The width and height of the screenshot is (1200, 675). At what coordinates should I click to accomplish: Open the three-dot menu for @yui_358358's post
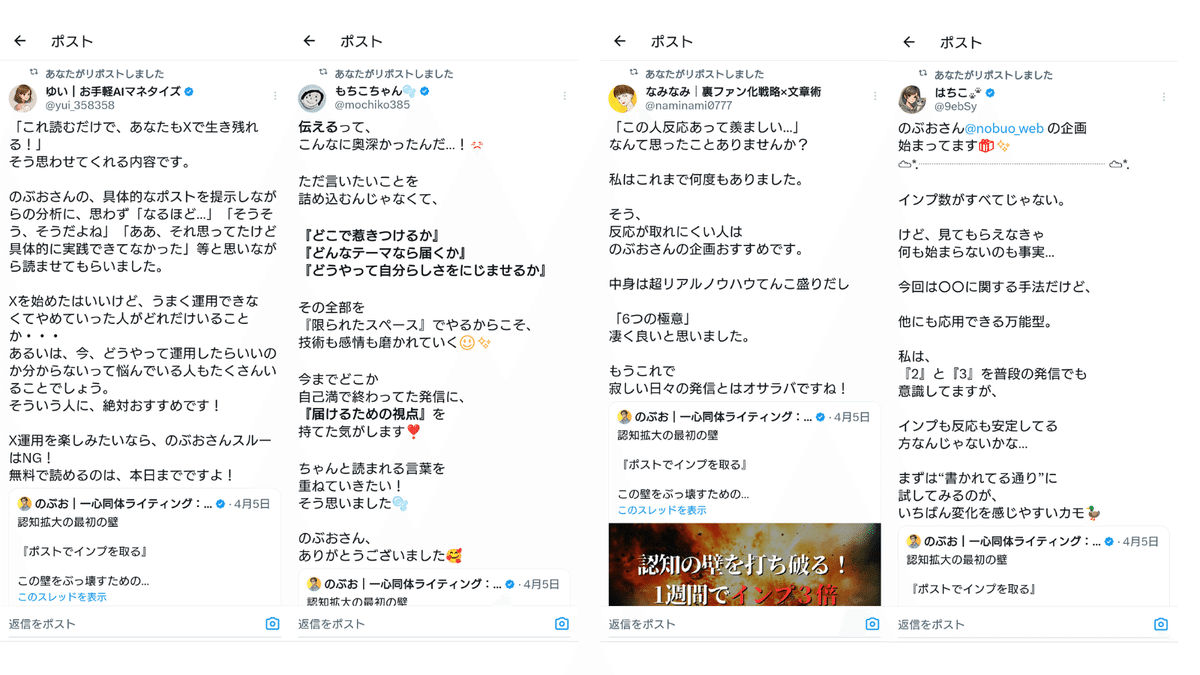275,96
